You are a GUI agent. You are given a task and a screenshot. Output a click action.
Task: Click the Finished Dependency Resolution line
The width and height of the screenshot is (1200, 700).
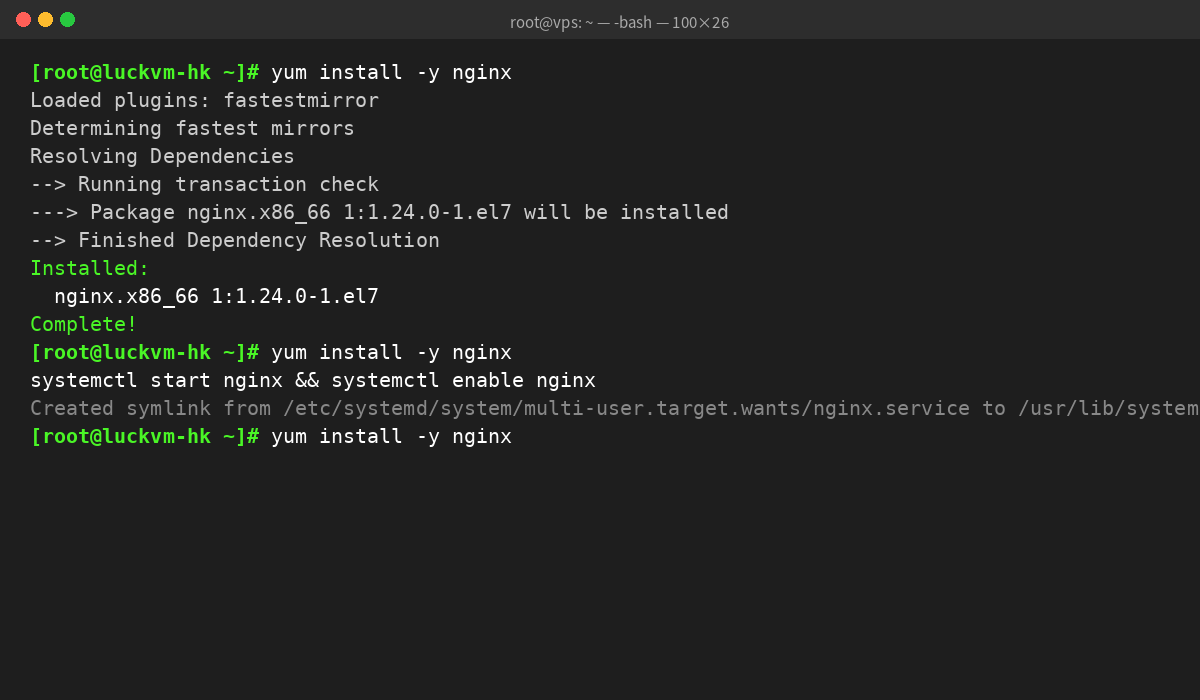click(x=235, y=241)
